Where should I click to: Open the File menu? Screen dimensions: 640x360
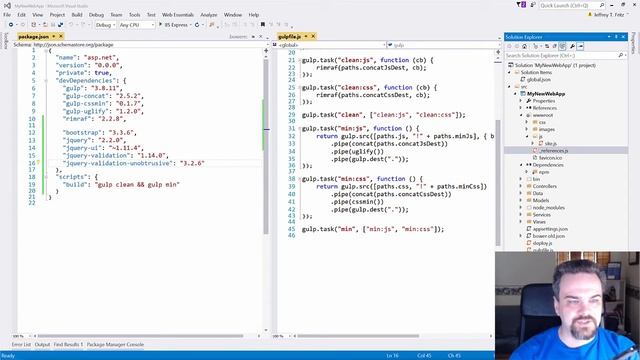tap(7, 15)
